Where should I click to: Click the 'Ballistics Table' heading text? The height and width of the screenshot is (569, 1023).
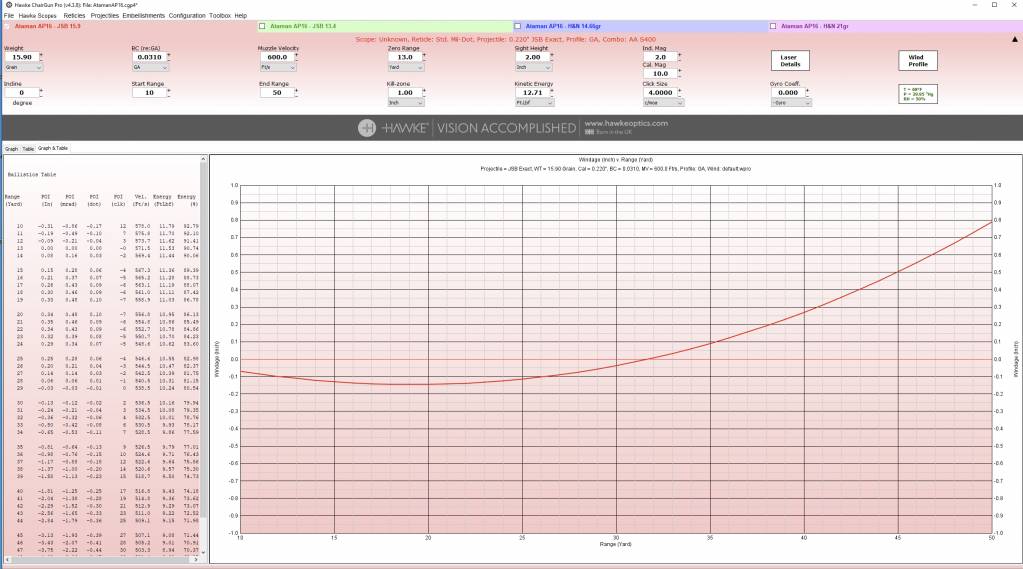(31, 175)
